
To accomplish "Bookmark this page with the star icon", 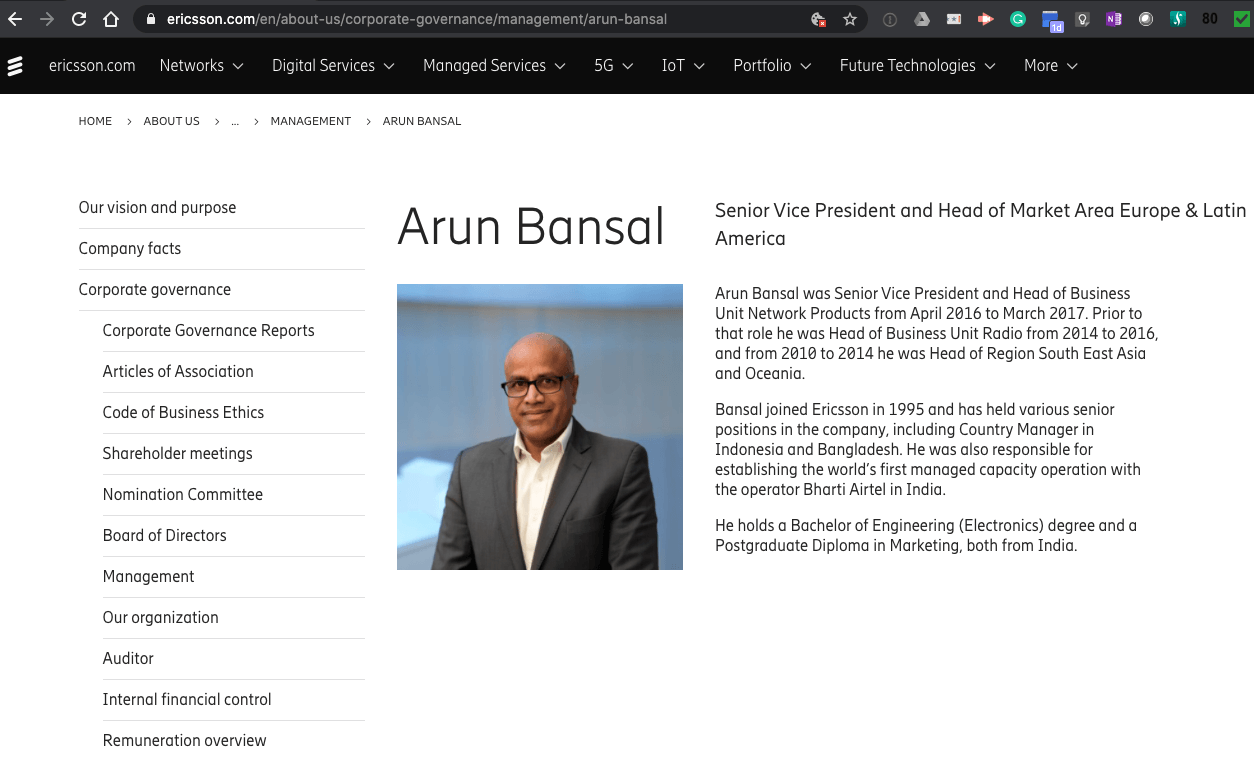I will coord(849,18).
